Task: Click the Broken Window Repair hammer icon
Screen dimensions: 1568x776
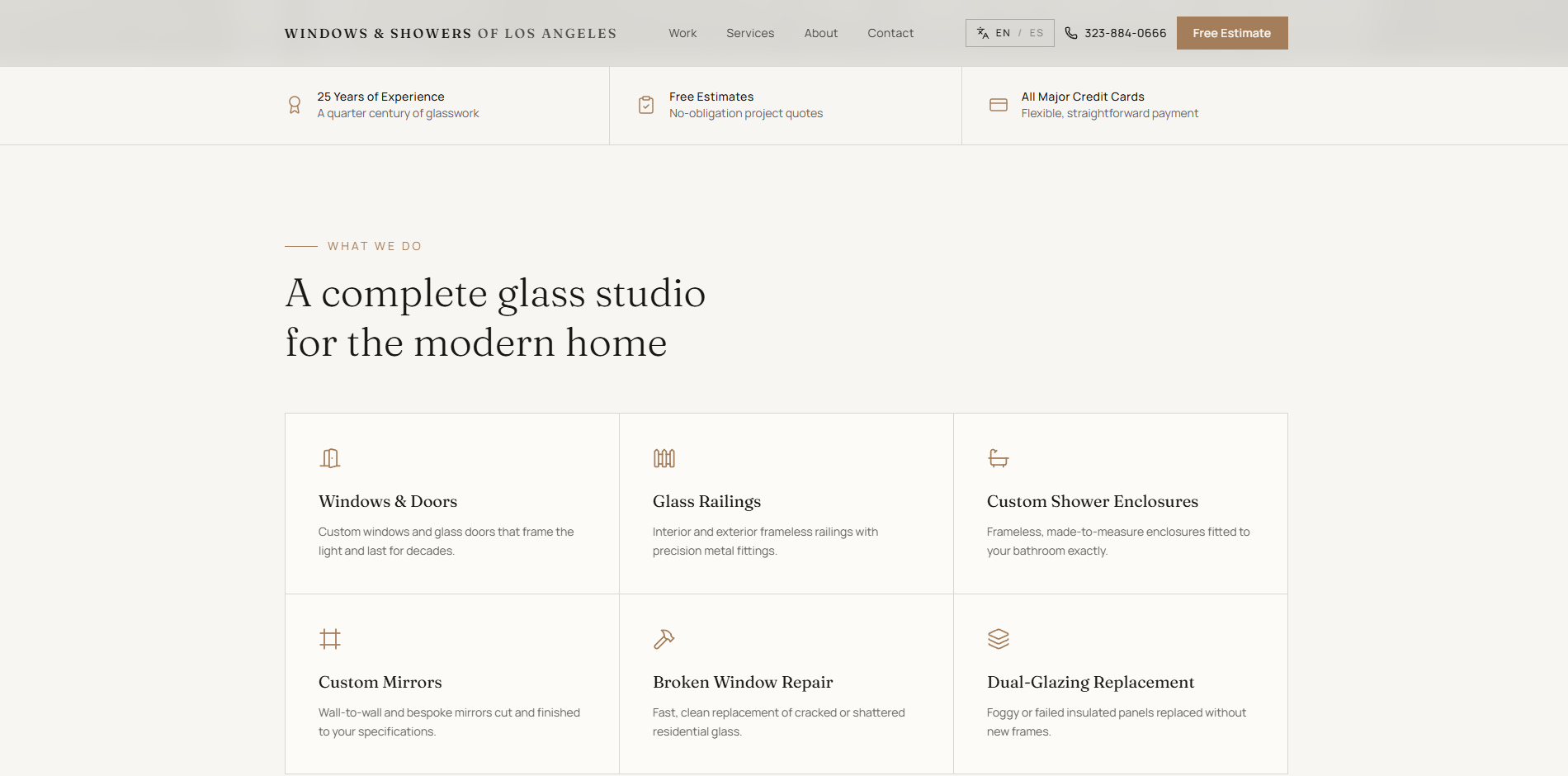Action: coord(664,639)
